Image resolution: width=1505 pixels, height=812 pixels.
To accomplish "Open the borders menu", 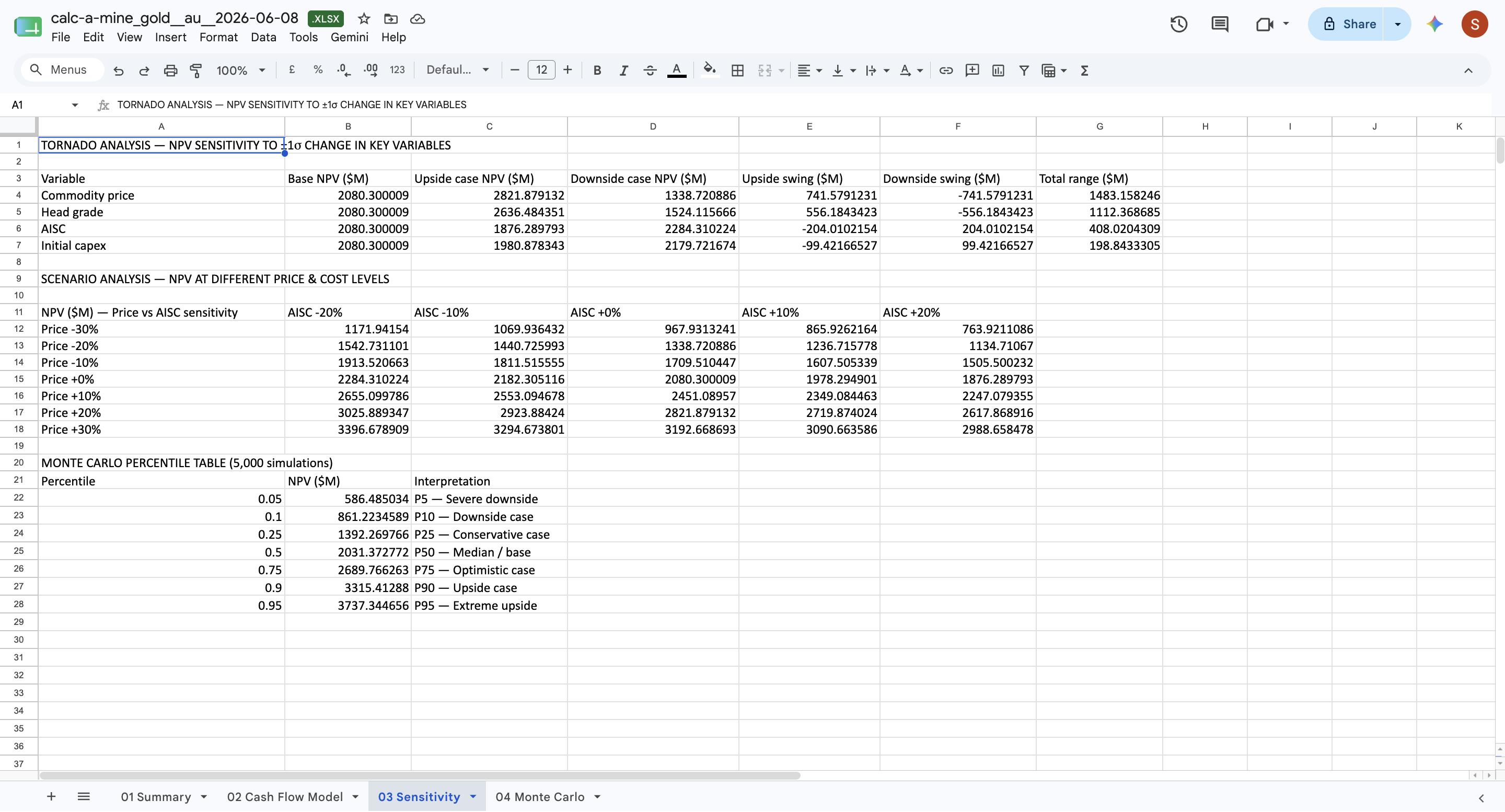I will coord(737,71).
